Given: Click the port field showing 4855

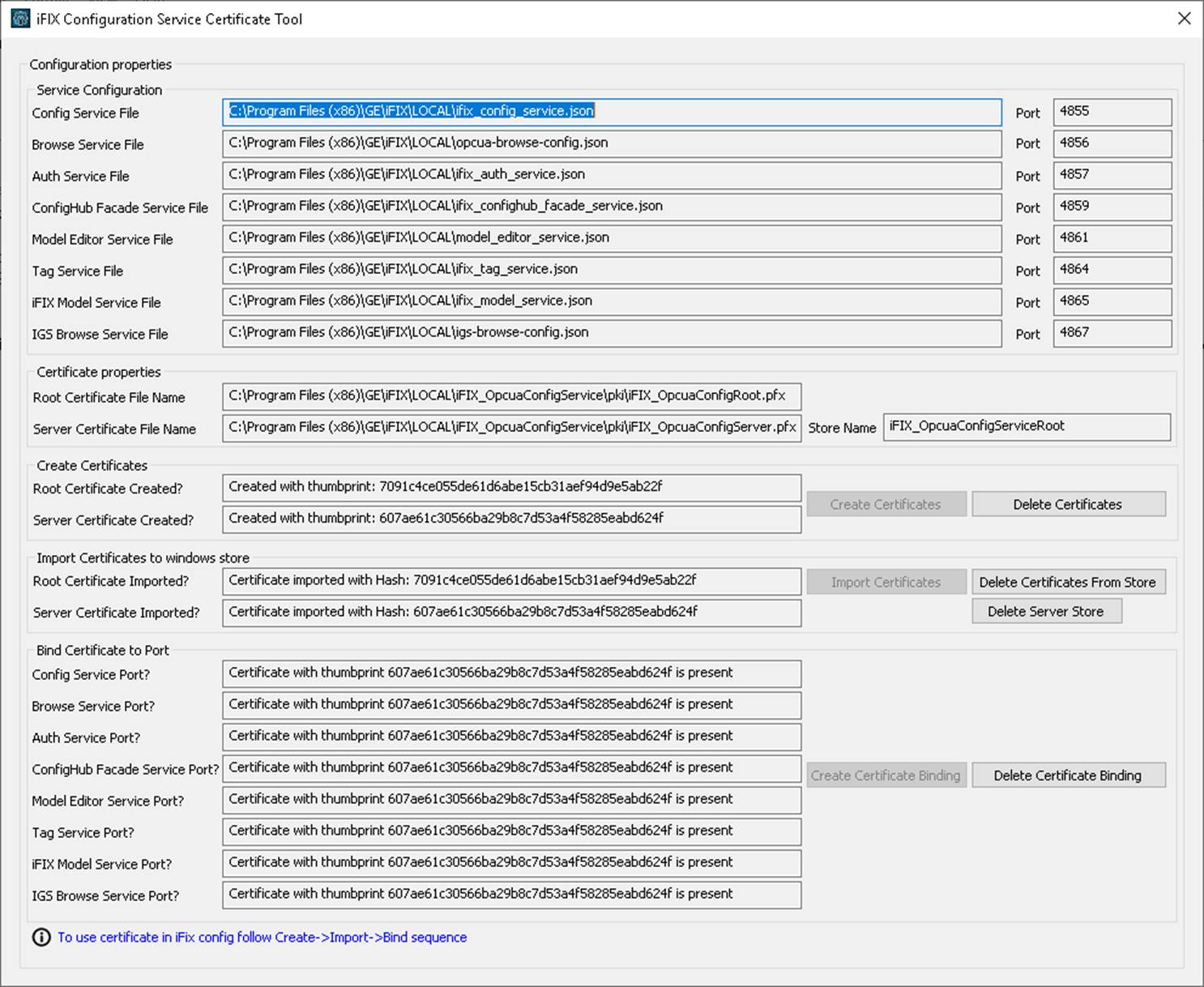Looking at the screenshot, I should (x=1112, y=112).
